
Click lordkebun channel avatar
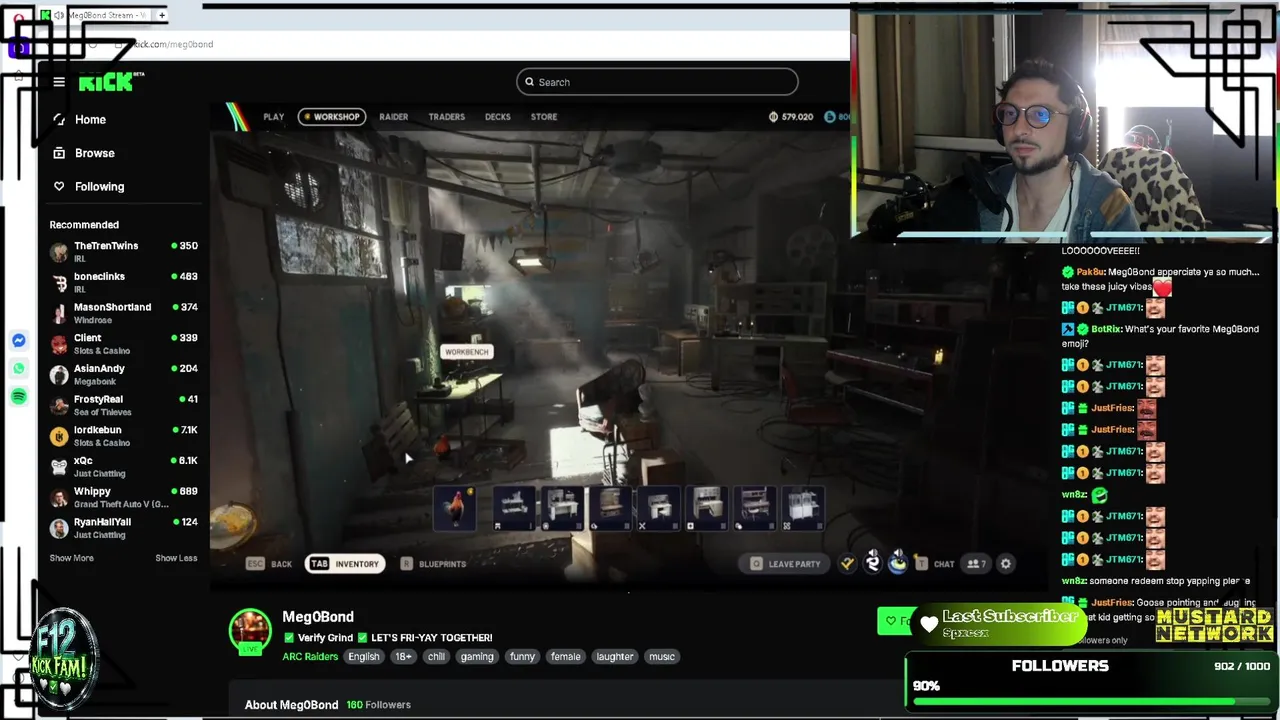pos(59,437)
